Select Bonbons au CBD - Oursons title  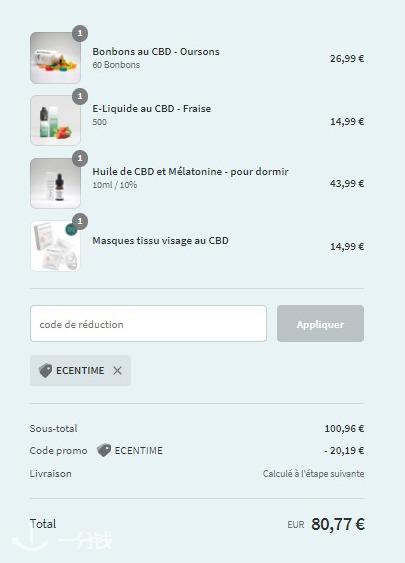click(156, 51)
